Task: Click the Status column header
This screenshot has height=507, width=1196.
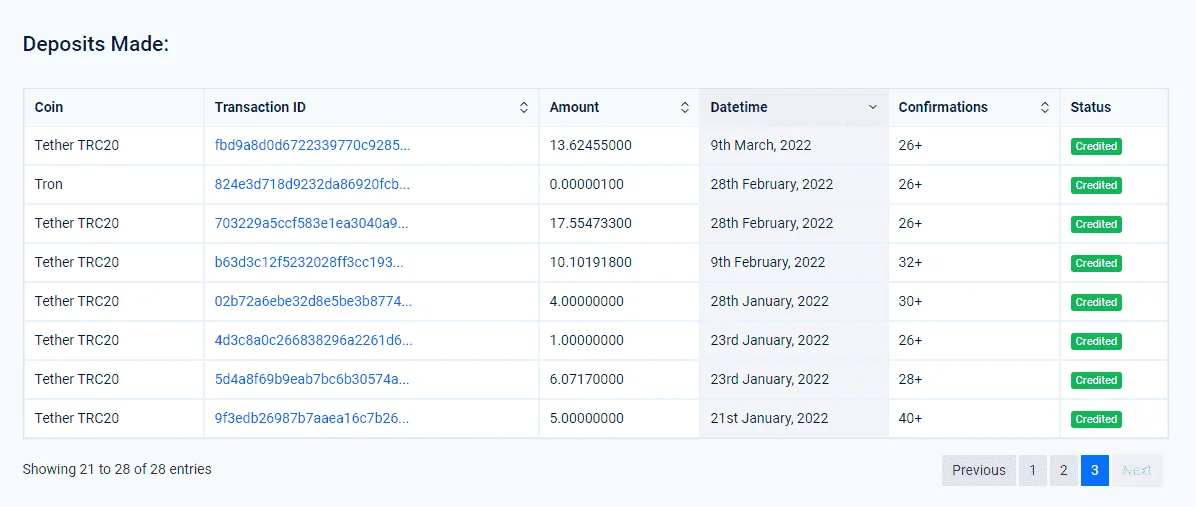Action: (x=1114, y=107)
